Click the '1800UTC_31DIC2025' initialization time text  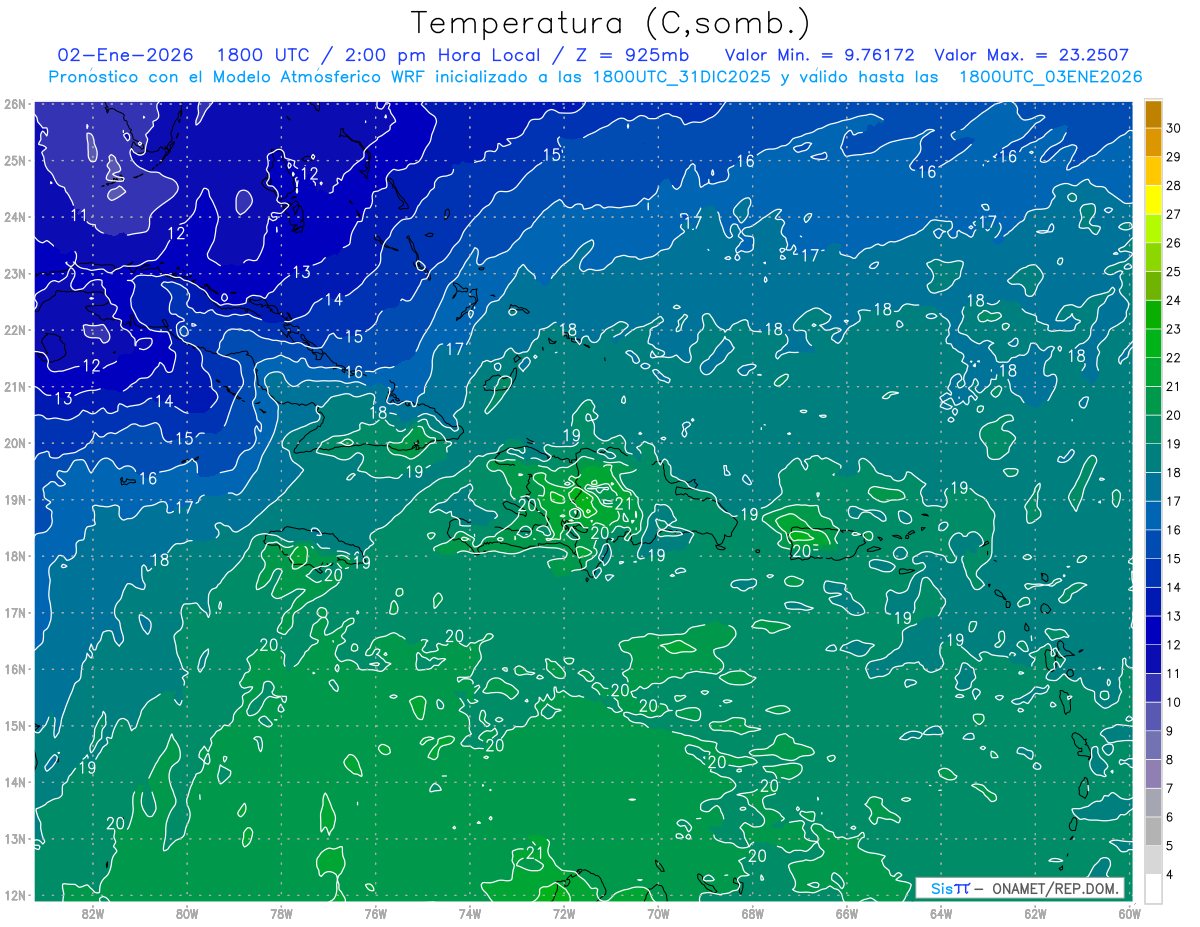click(x=682, y=77)
